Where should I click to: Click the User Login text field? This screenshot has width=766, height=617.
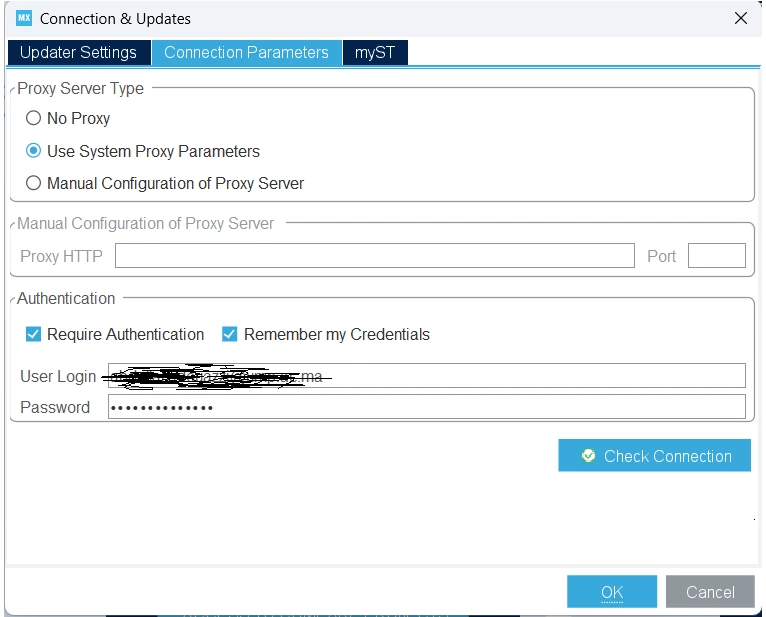click(x=426, y=376)
